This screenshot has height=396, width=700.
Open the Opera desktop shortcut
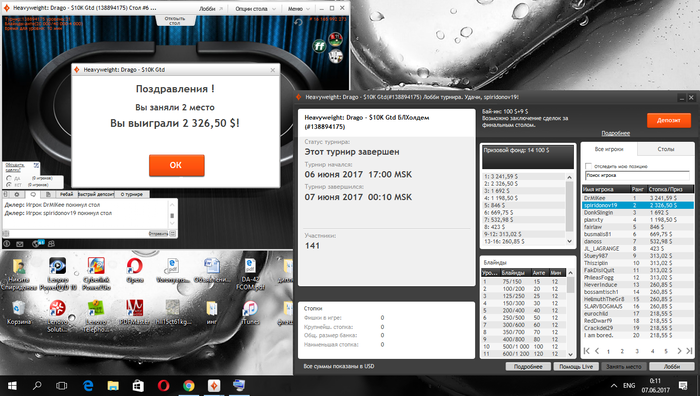coord(135,270)
